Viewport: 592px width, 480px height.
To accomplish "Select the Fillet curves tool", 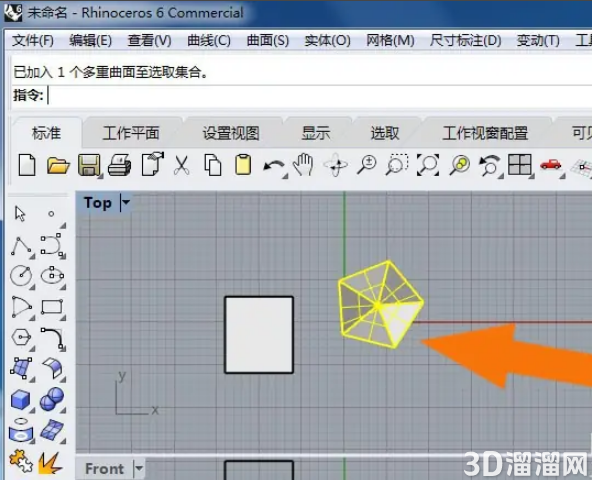I will click(x=52, y=338).
